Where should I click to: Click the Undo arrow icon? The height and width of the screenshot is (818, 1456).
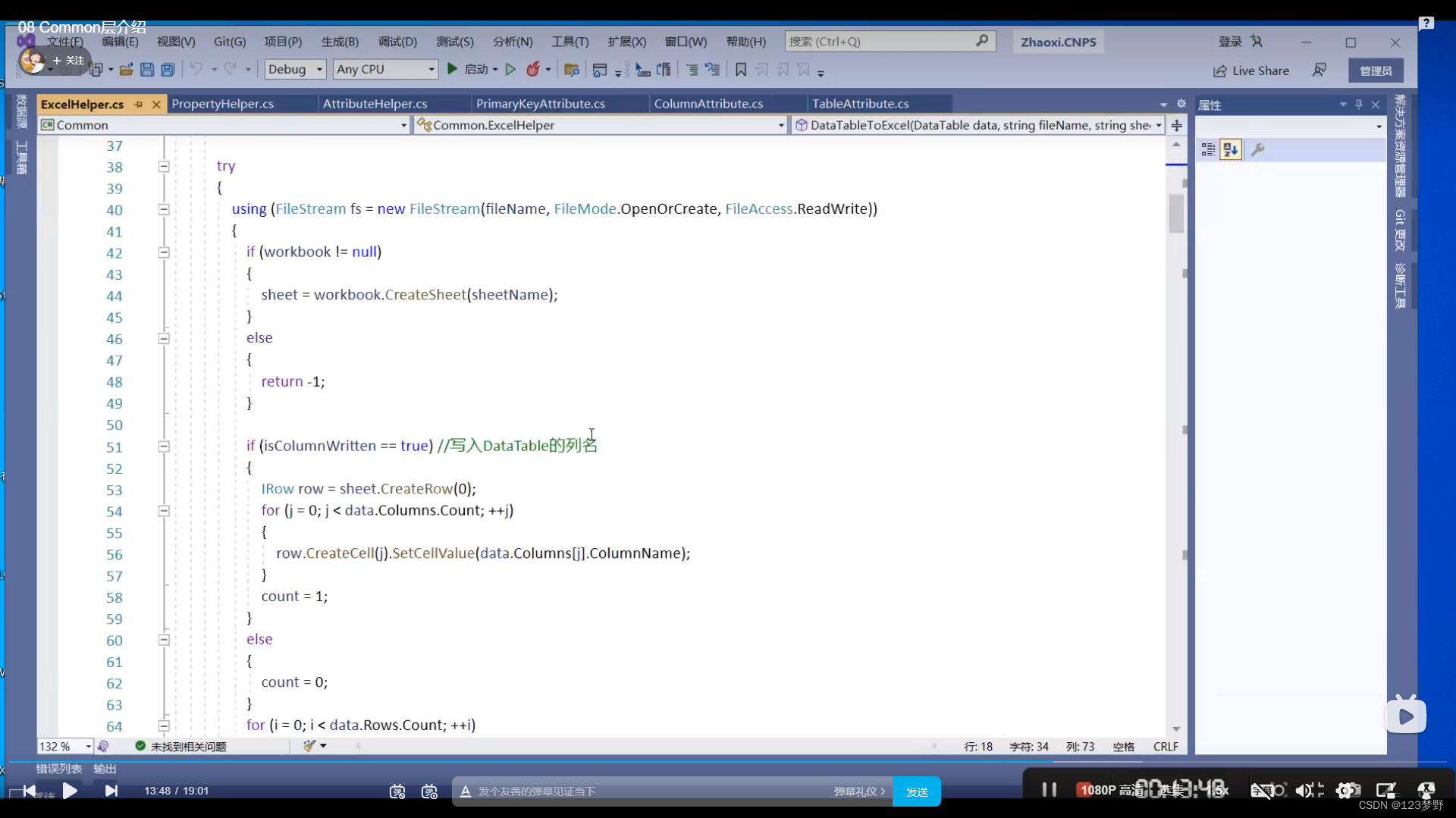tap(196, 69)
